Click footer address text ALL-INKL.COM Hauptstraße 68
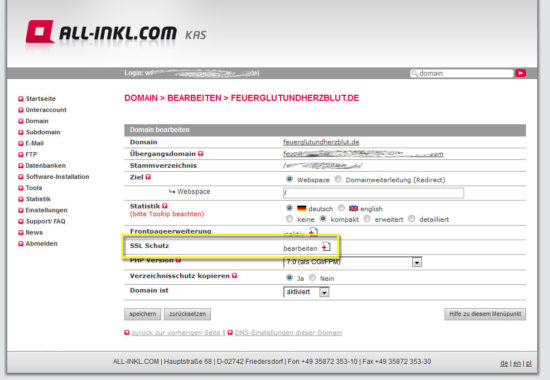This screenshot has height=380, width=550. click(x=162, y=361)
